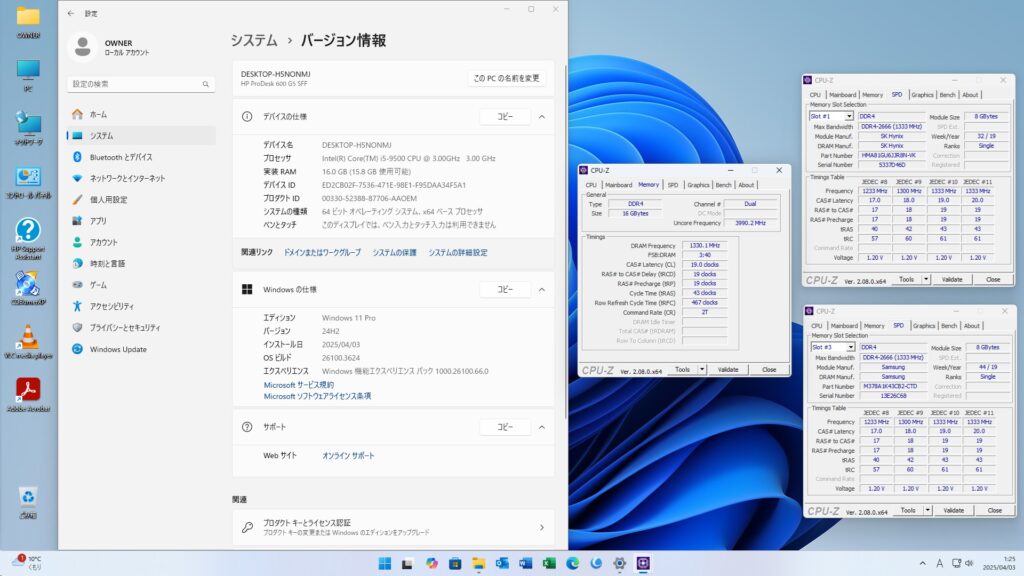
Task: Open the Recycle Bin on the desktop
Action: (x=27, y=497)
